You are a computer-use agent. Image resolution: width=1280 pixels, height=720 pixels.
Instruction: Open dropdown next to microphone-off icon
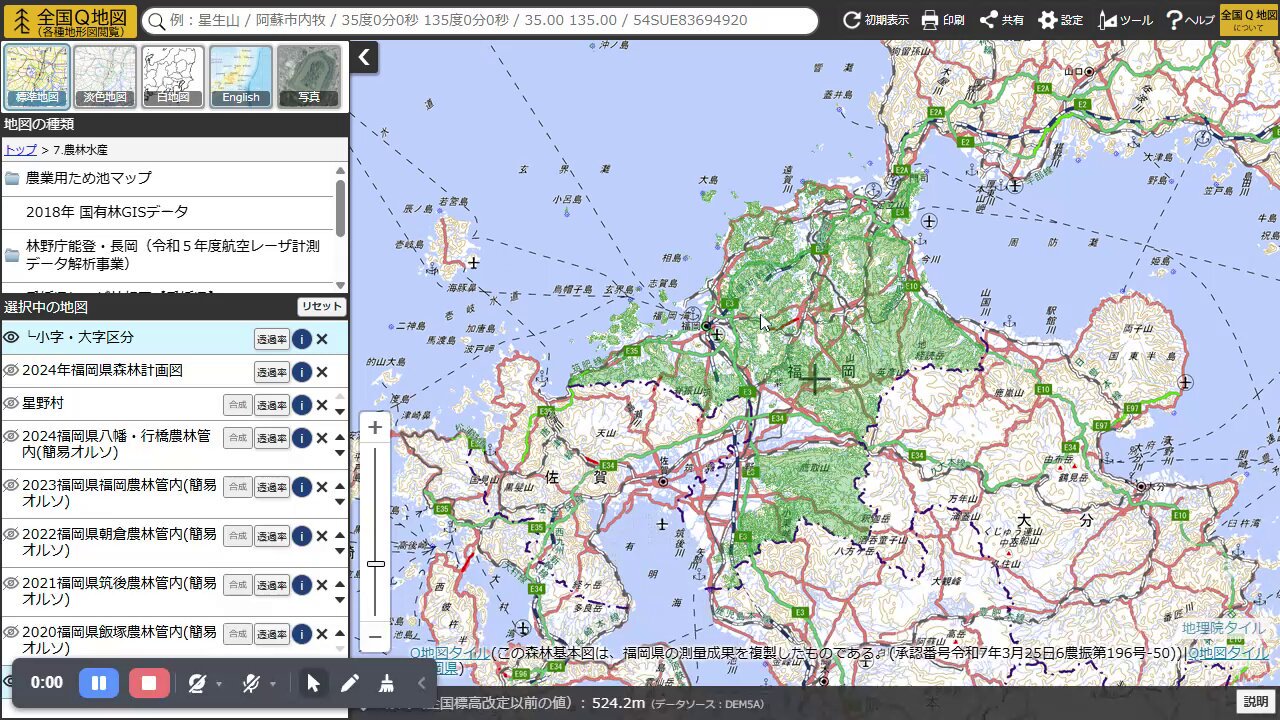[273, 684]
